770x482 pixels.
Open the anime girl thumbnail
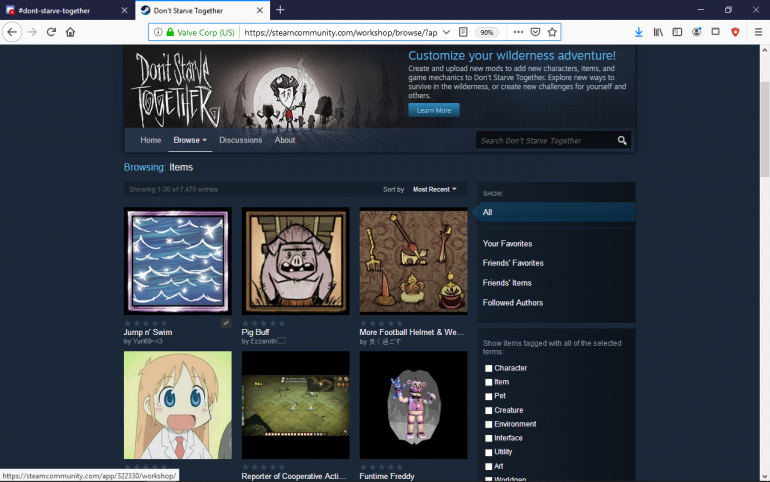178,405
